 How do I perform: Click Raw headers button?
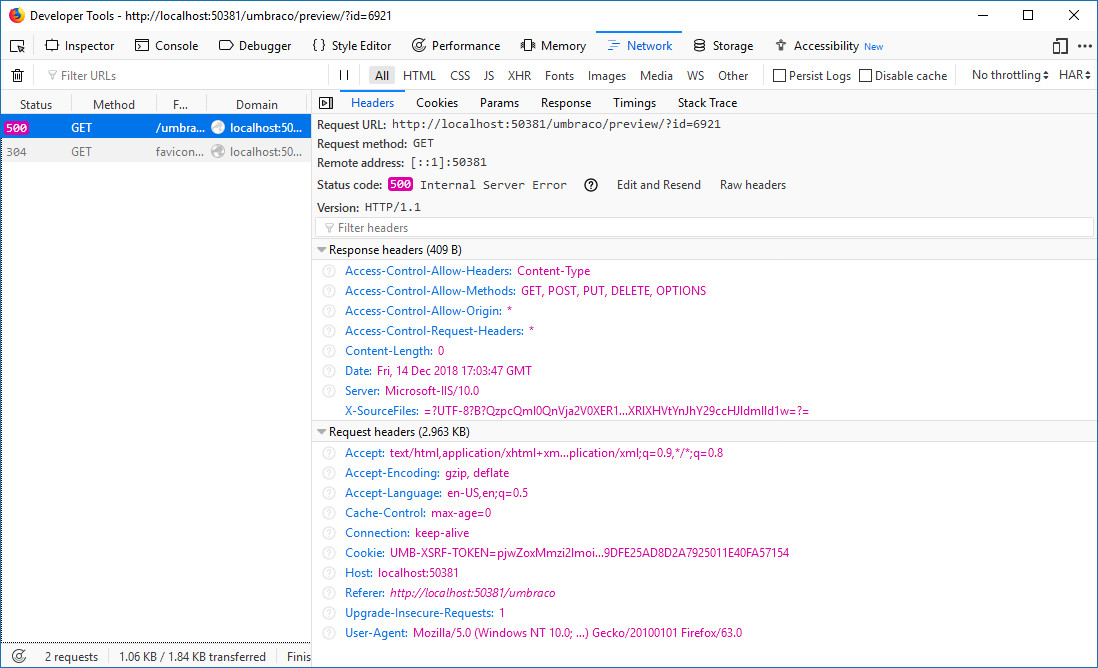tap(753, 185)
